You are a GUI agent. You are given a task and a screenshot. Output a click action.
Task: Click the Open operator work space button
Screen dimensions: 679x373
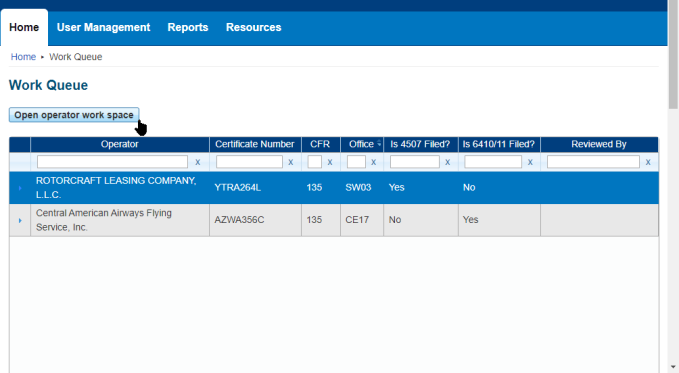74,115
